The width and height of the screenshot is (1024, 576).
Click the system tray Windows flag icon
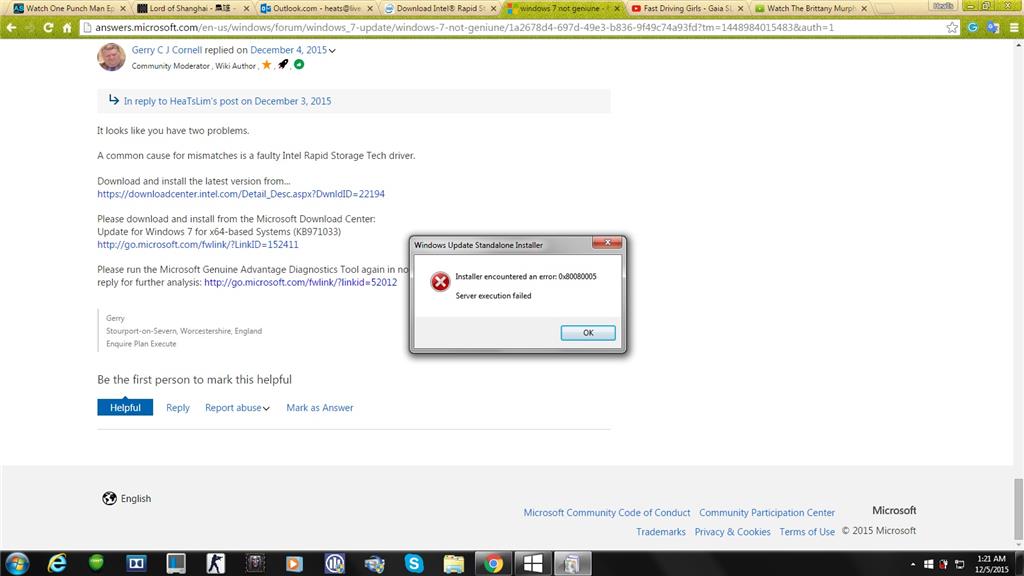(928, 564)
